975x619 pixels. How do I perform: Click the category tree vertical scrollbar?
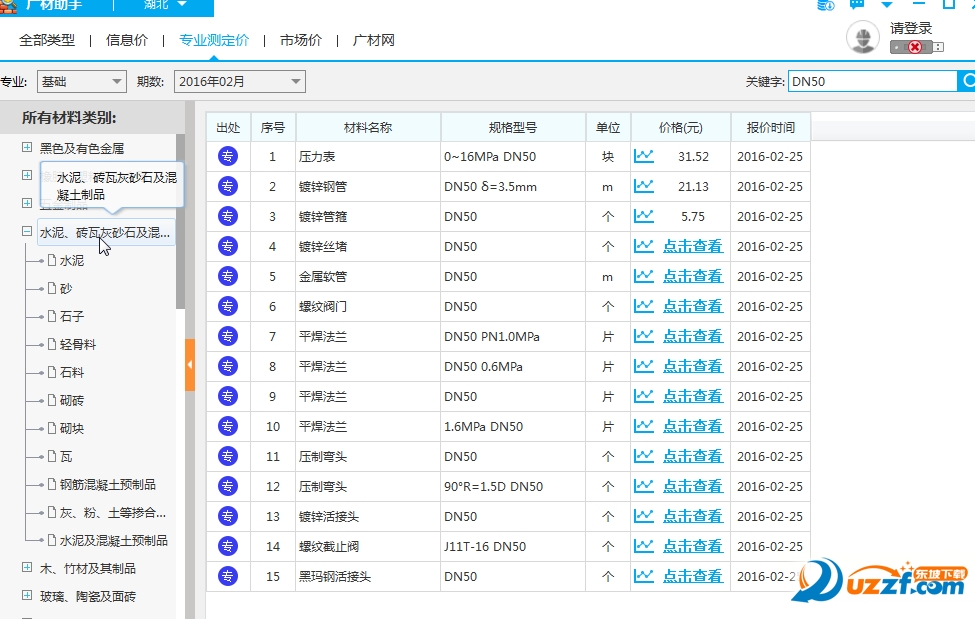click(x=180, y=222)
